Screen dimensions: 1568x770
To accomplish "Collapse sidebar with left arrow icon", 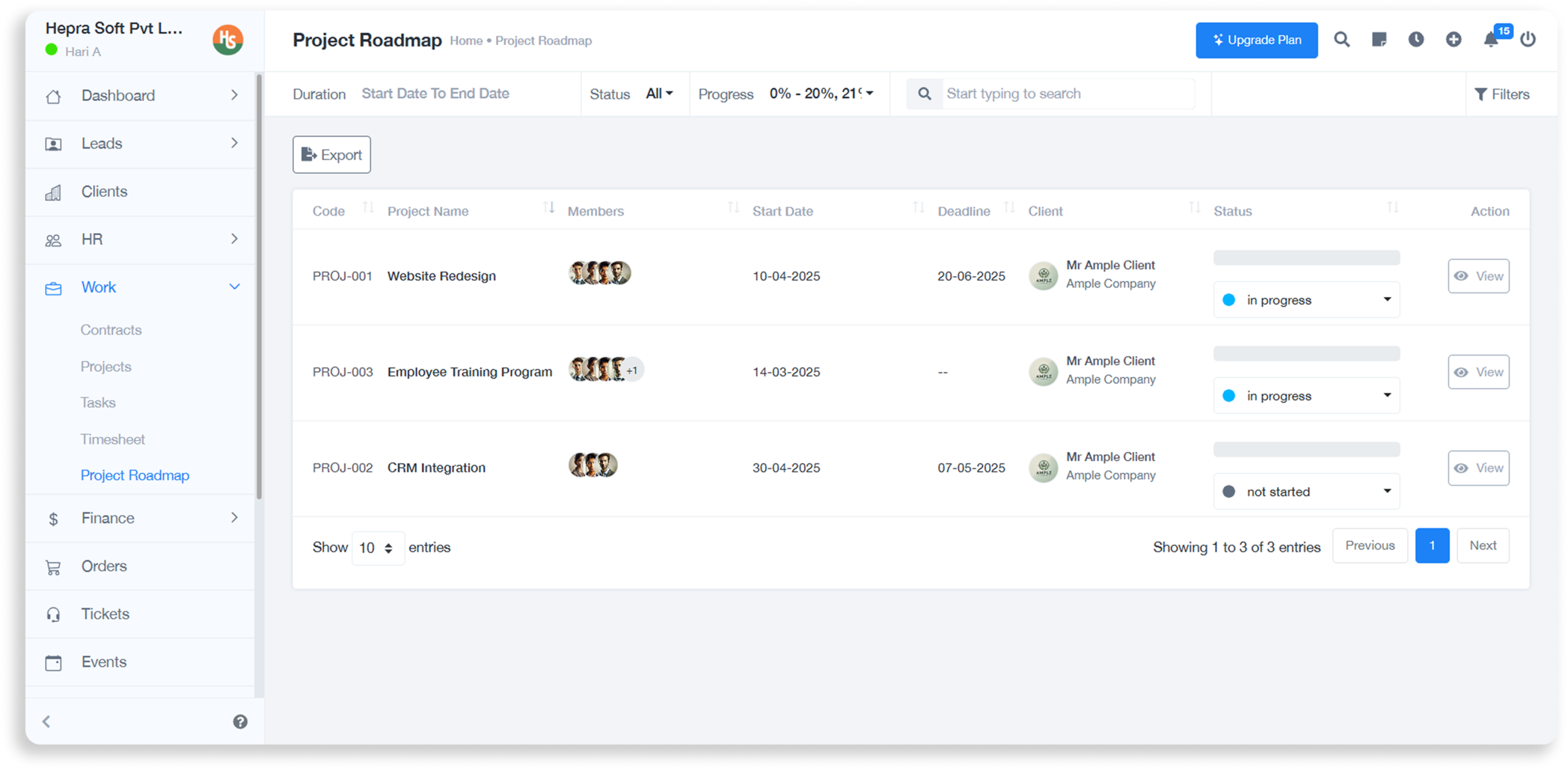I will [x=46, y=721].
